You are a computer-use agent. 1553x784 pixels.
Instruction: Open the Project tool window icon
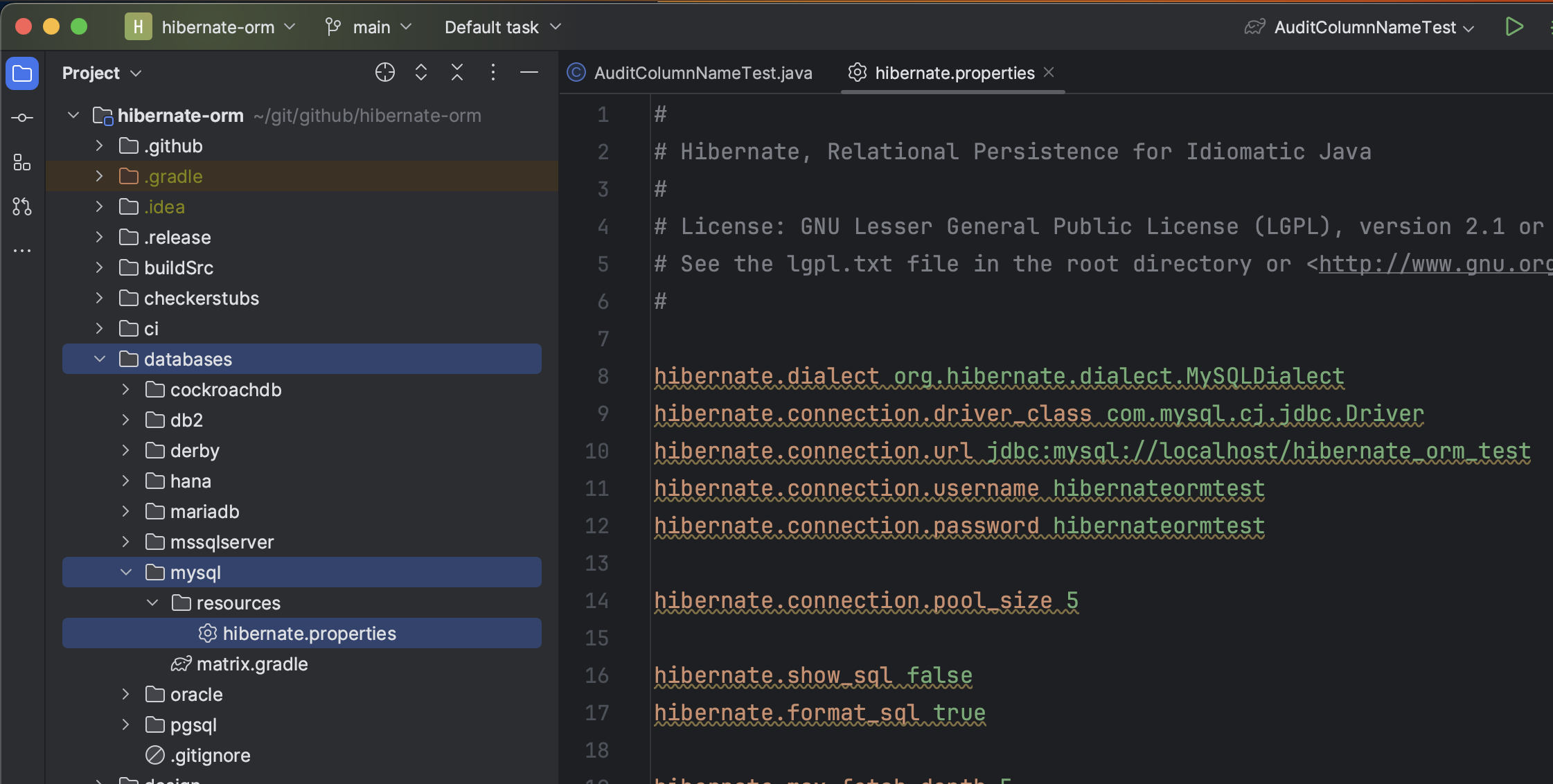(22, 73)
